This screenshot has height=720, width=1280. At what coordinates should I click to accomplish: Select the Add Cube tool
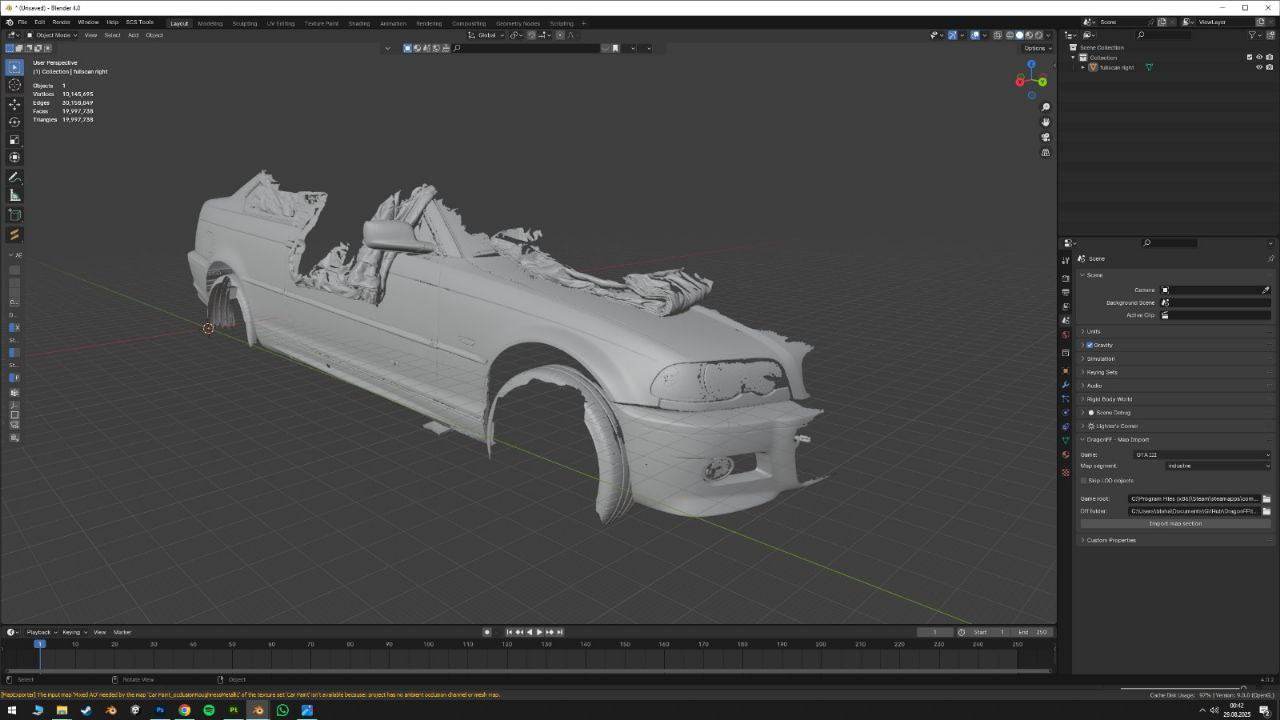point(14,214)
